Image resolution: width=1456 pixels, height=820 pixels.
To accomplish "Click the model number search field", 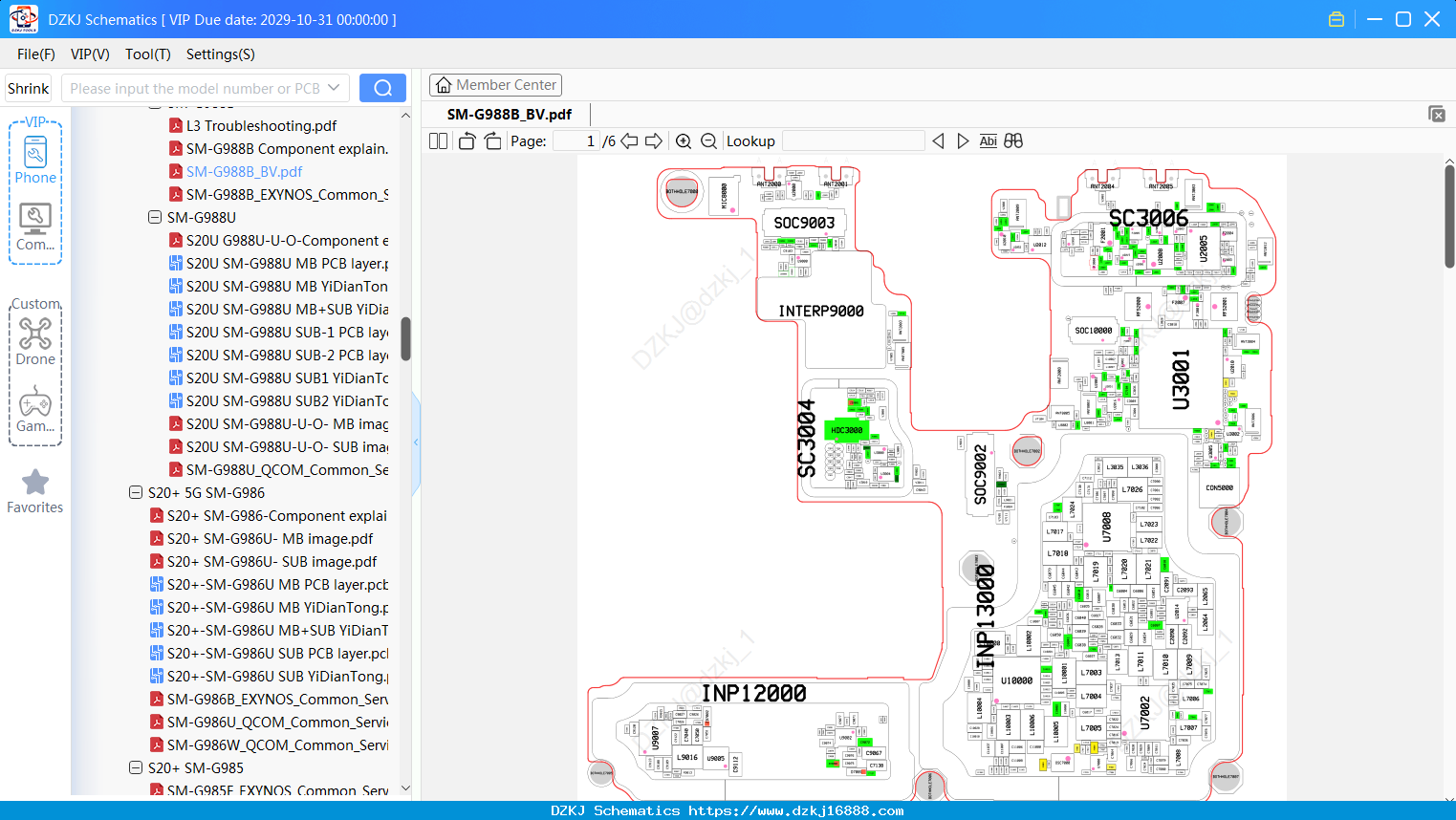I will pyautogui.click(x=194, y=88).
